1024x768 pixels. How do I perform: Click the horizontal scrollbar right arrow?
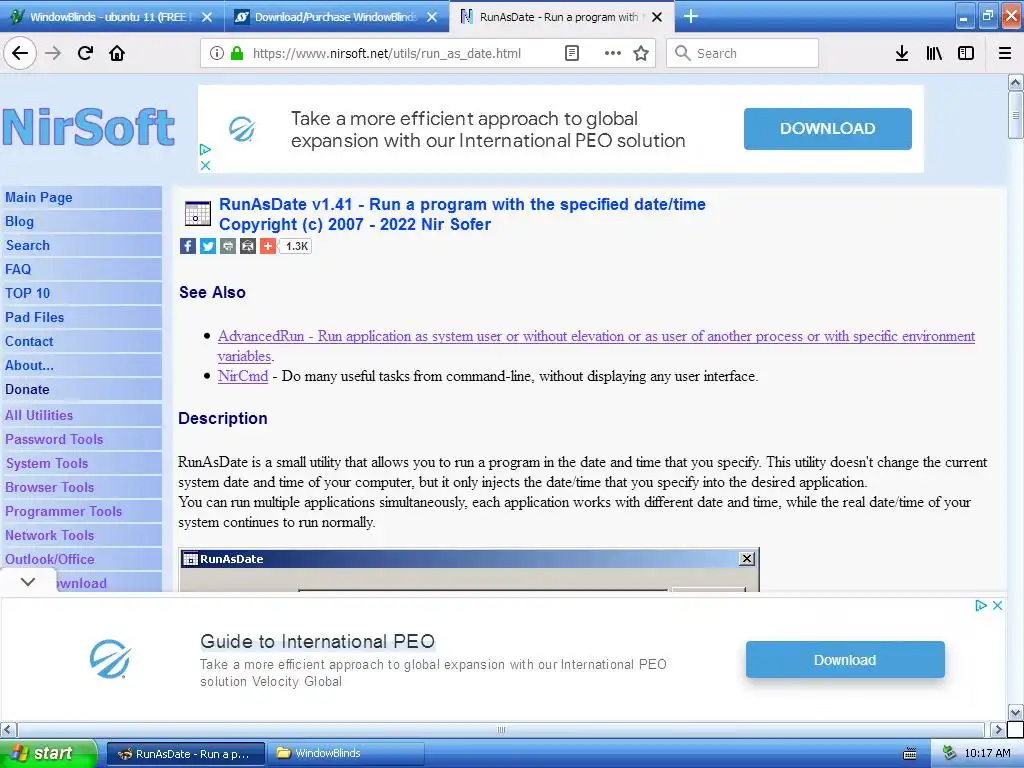click(997, 729)
